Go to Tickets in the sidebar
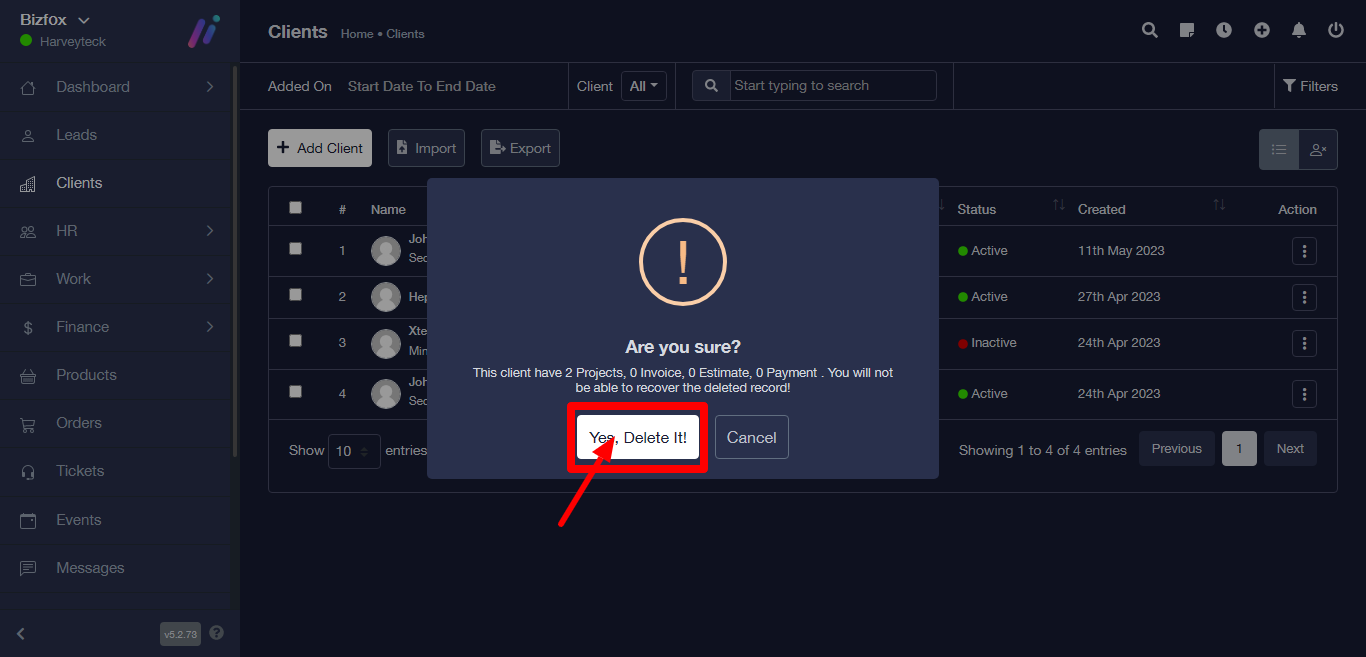This screenshot has height=657, width=1366. (80, 471)
